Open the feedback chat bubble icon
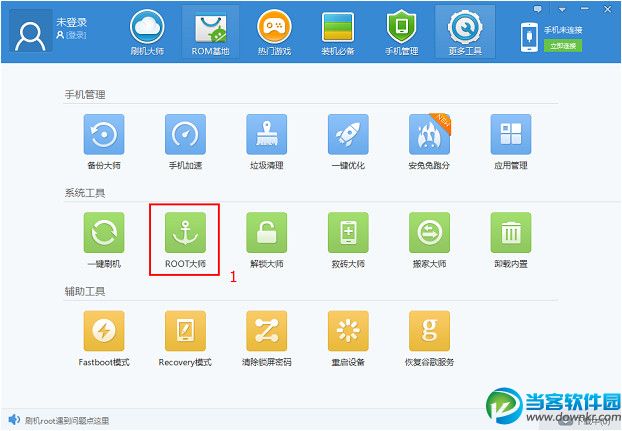Screen dimensions: 622x431 point(538,9)
